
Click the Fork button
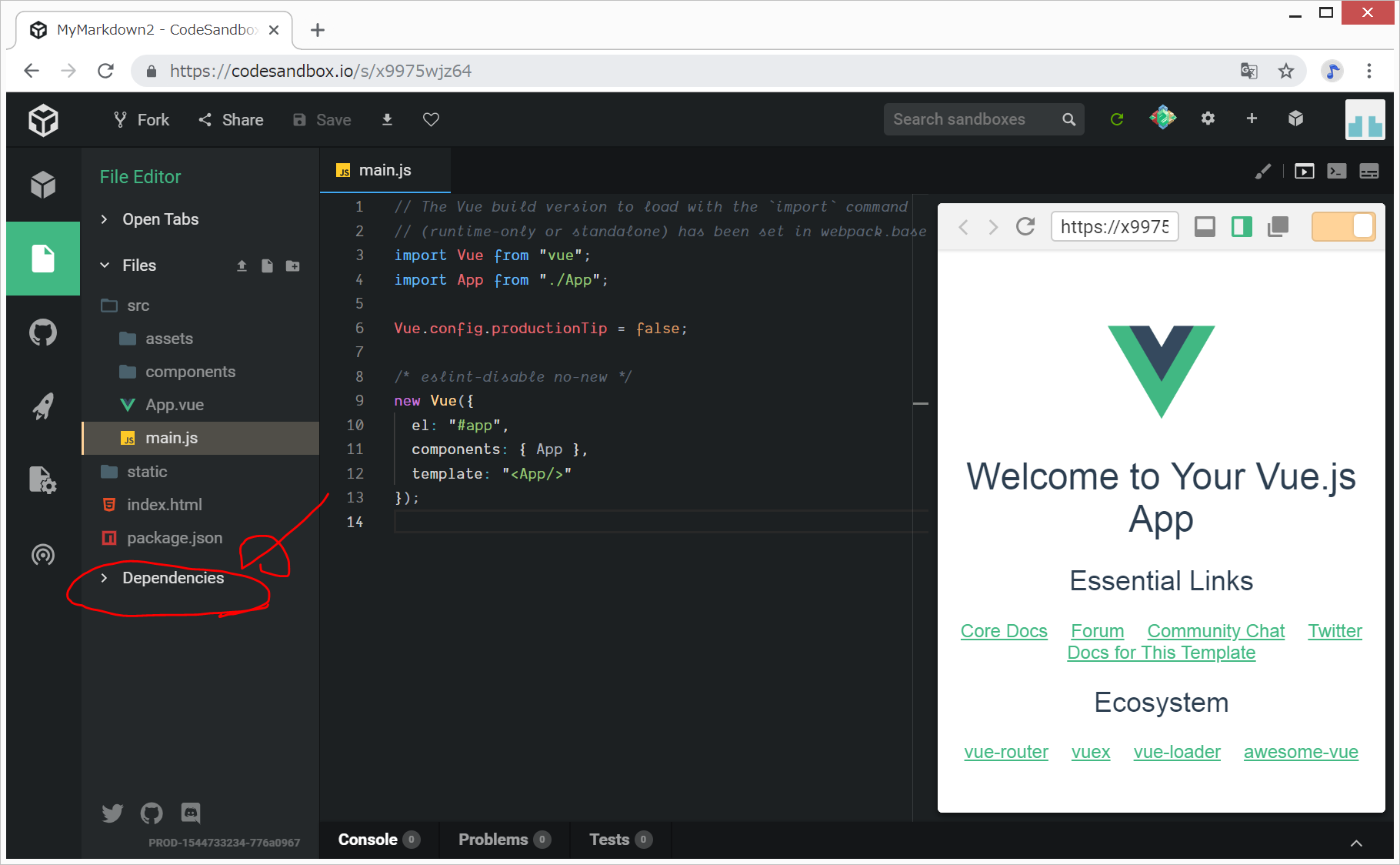[x=142, y=120]
